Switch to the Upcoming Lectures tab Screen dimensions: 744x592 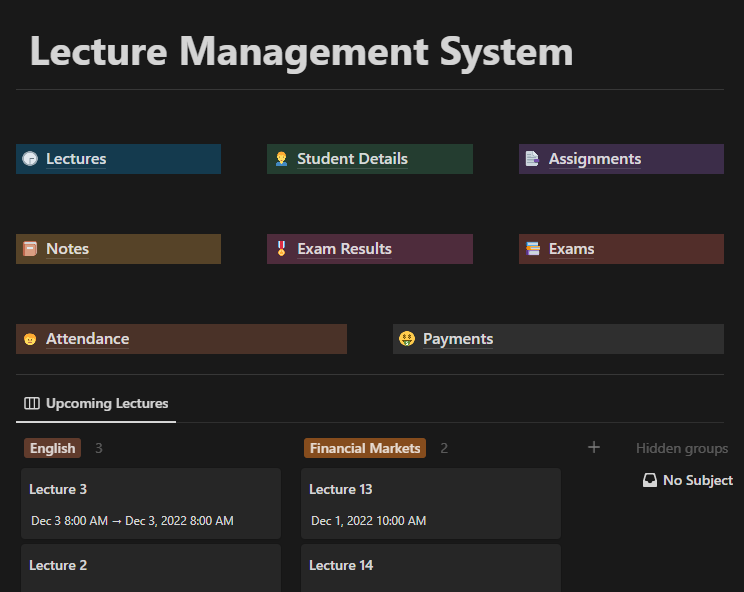click(x=97, y=404)
